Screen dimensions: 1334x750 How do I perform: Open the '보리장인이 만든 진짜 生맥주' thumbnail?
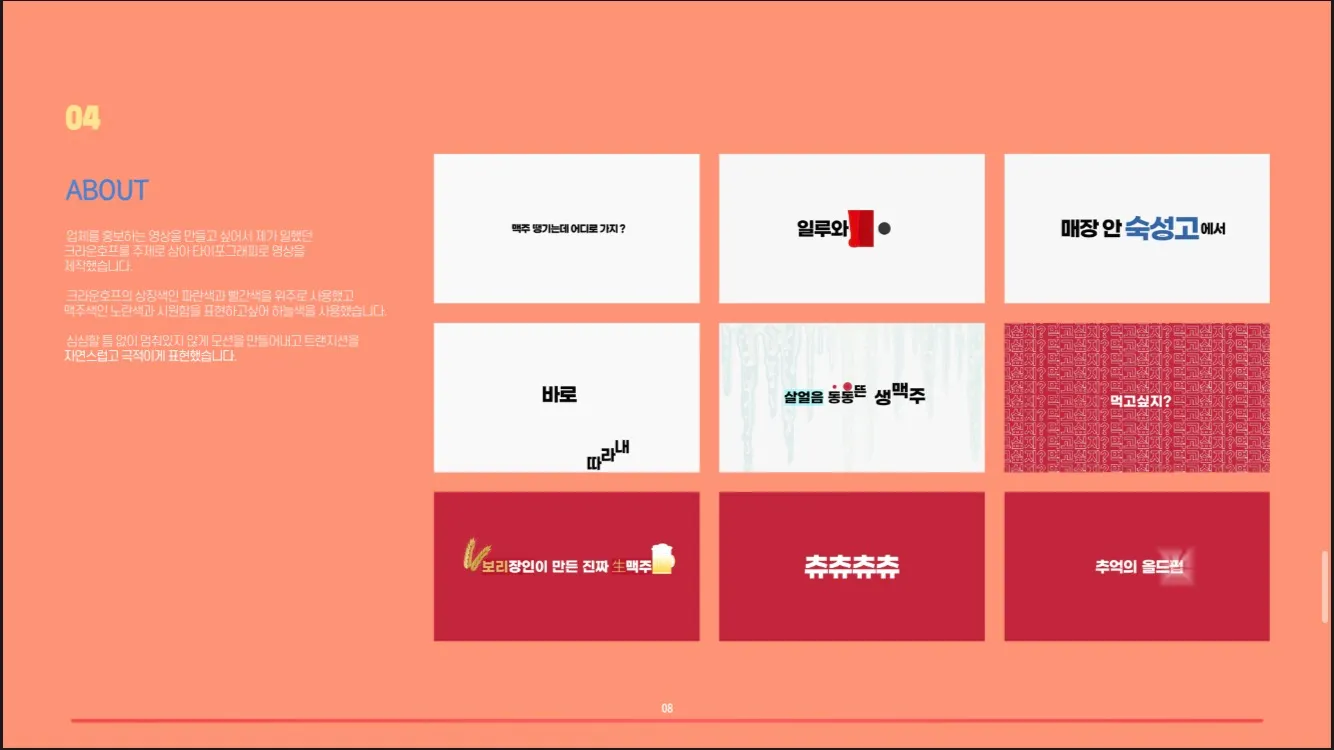(566, 566)
